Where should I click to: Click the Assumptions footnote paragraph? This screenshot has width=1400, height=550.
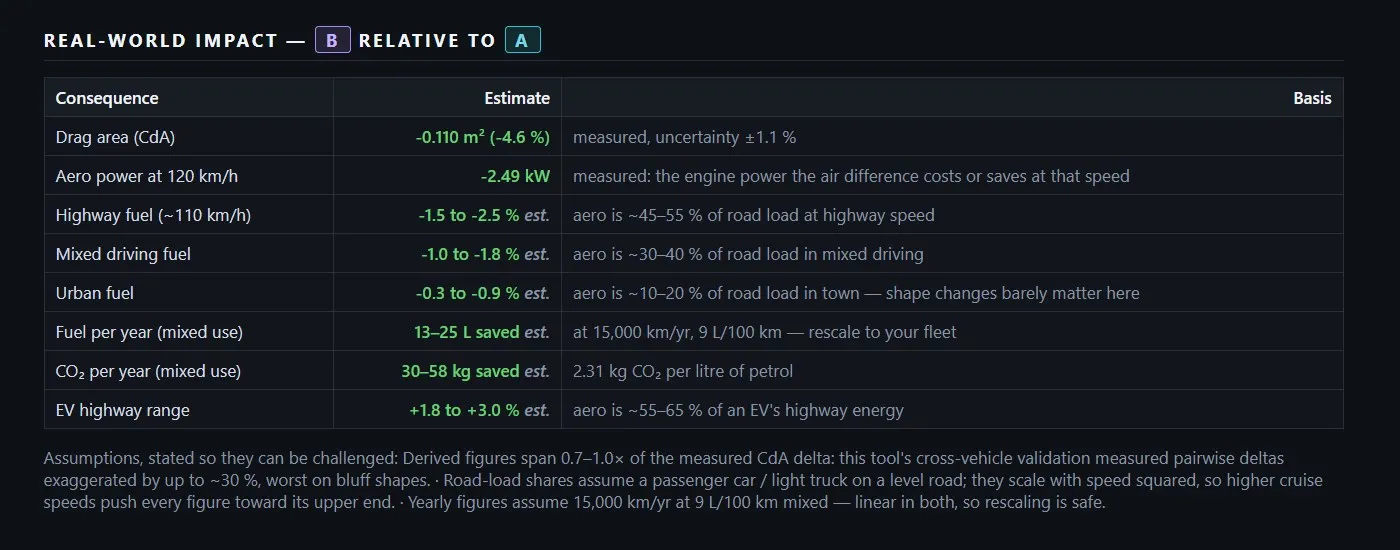[x=684, y=480]
